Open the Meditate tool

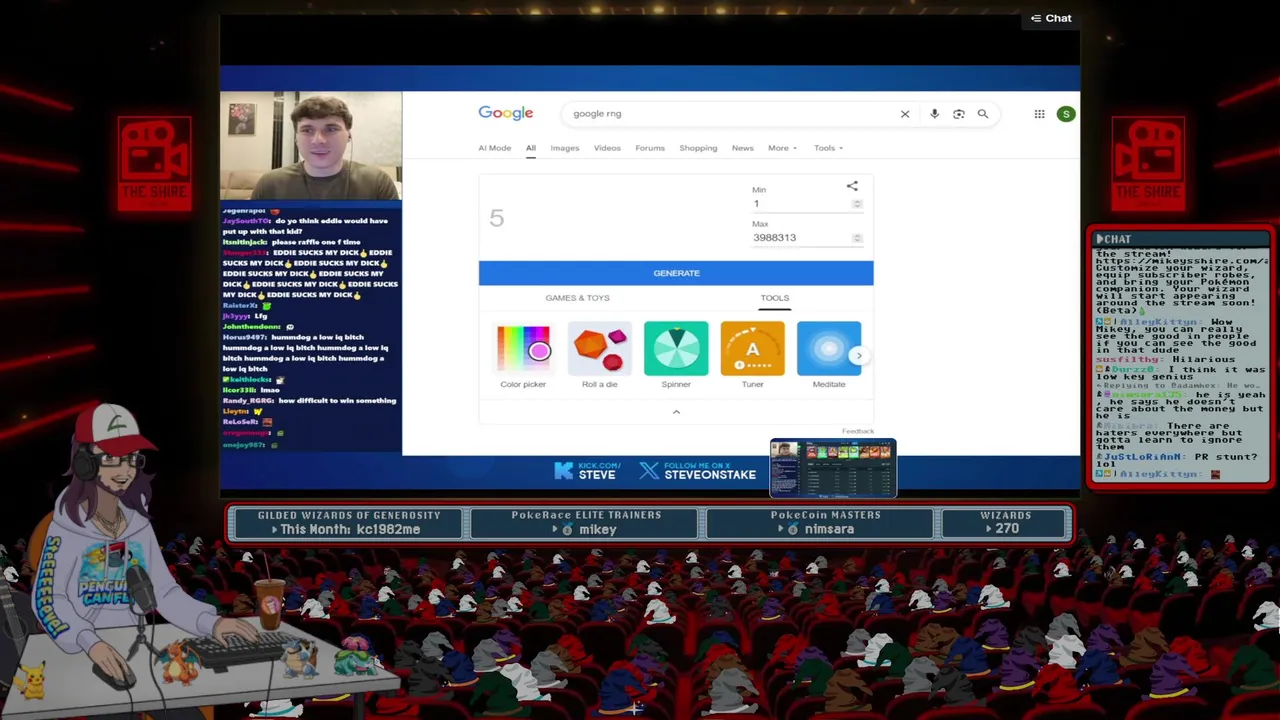pos(829,355)
